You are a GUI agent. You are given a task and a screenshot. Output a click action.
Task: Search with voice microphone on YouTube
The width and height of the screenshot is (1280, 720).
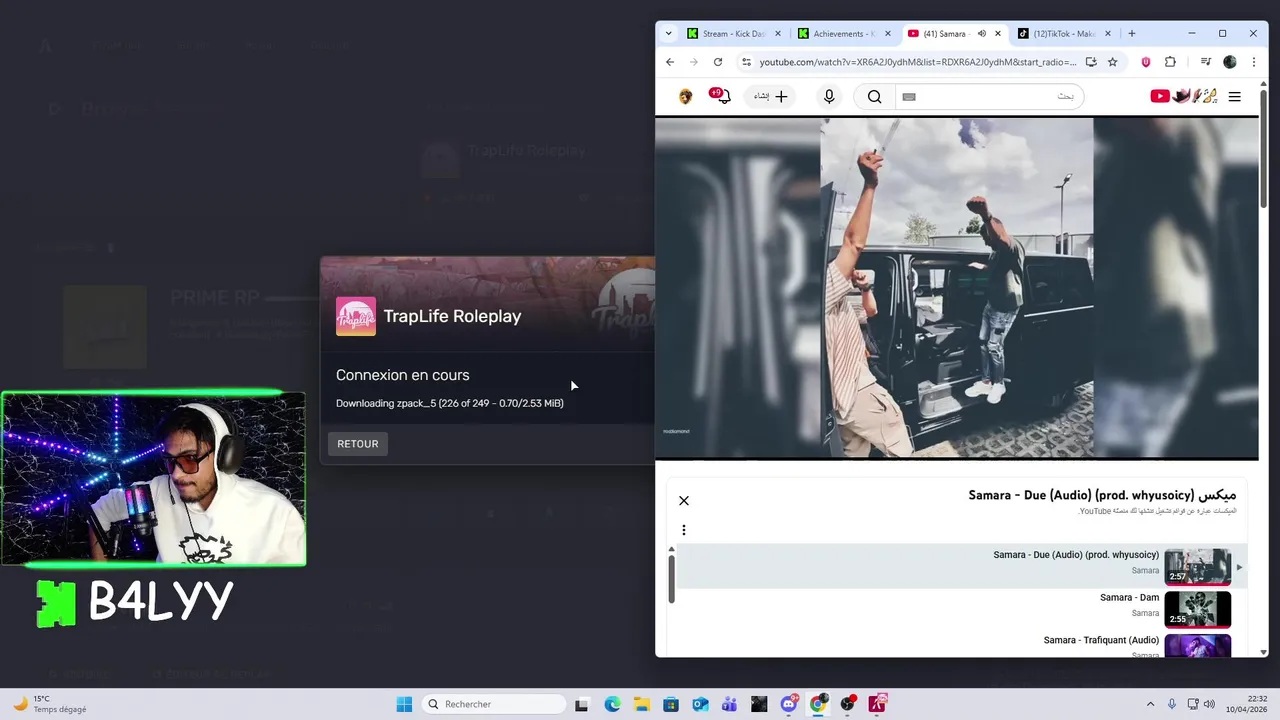(x=829, y=96)
